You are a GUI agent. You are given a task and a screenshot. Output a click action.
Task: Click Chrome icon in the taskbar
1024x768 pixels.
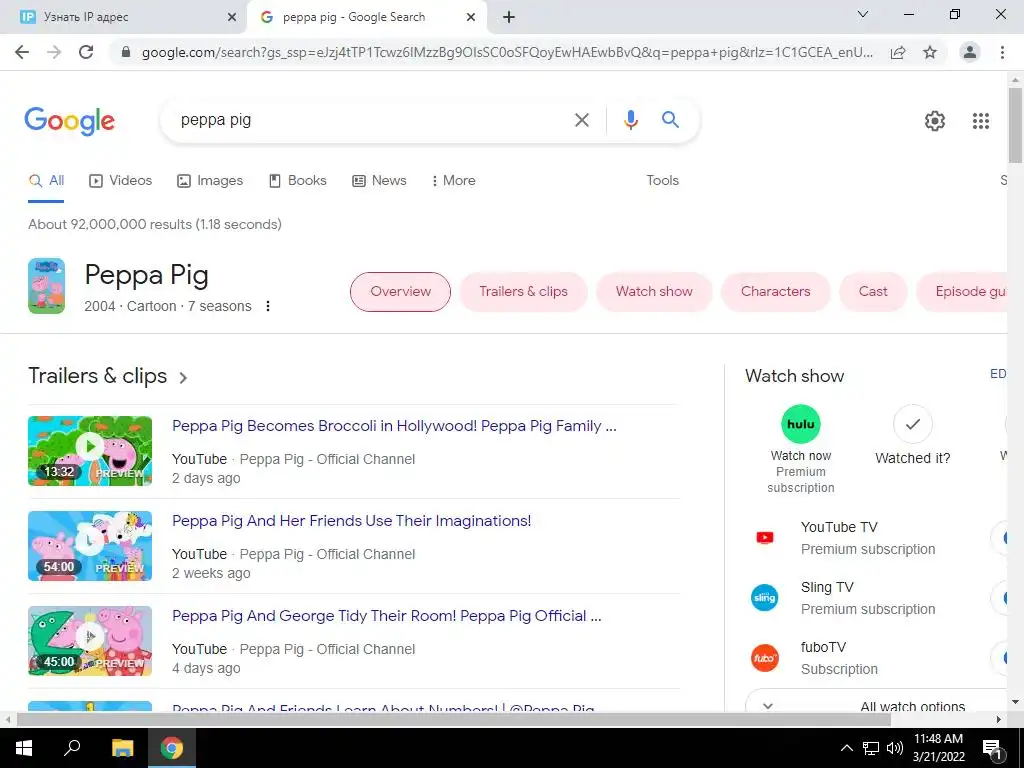pyautogui.click(x=172, y=748)
